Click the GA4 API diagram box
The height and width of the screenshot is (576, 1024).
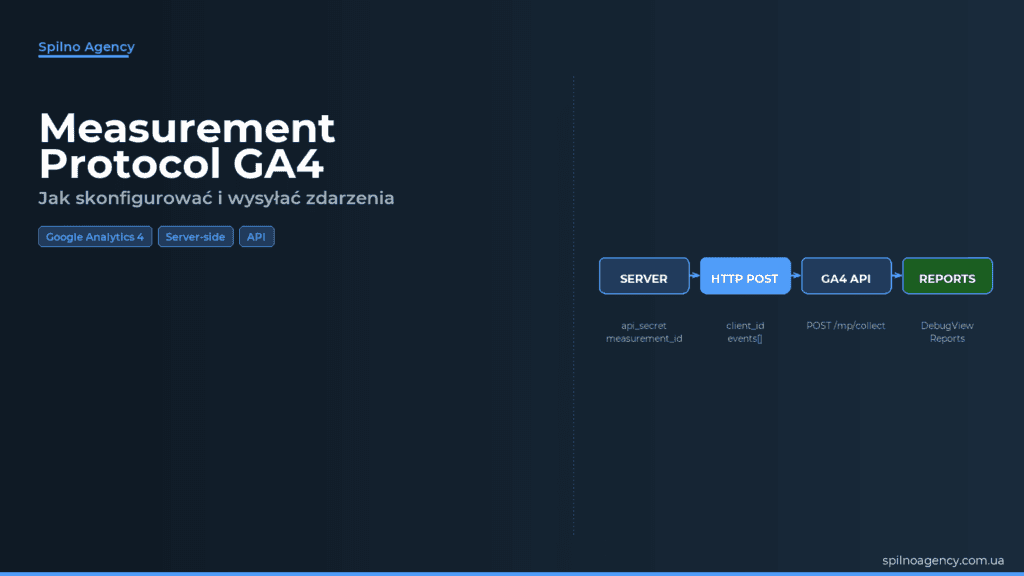pos(846,276)
